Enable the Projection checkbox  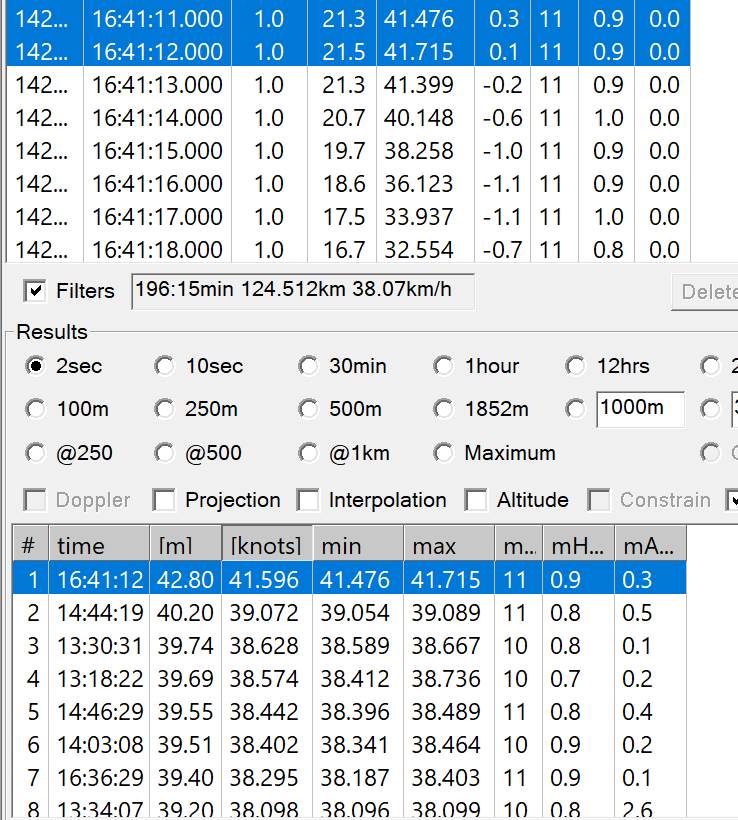pos(166,500)
